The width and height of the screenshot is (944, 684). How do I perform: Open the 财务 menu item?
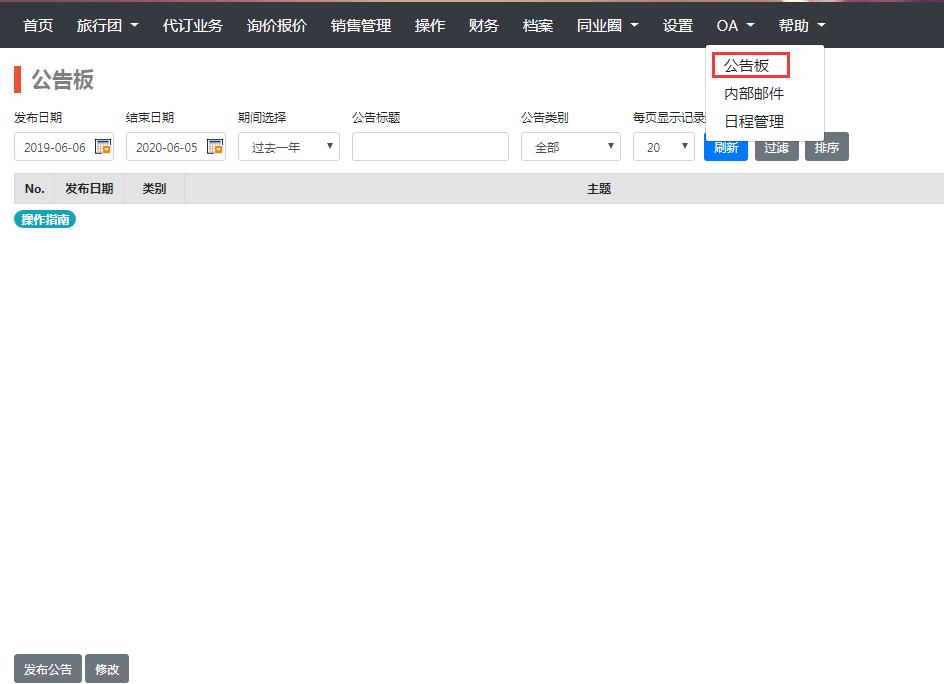coord(484,25)
